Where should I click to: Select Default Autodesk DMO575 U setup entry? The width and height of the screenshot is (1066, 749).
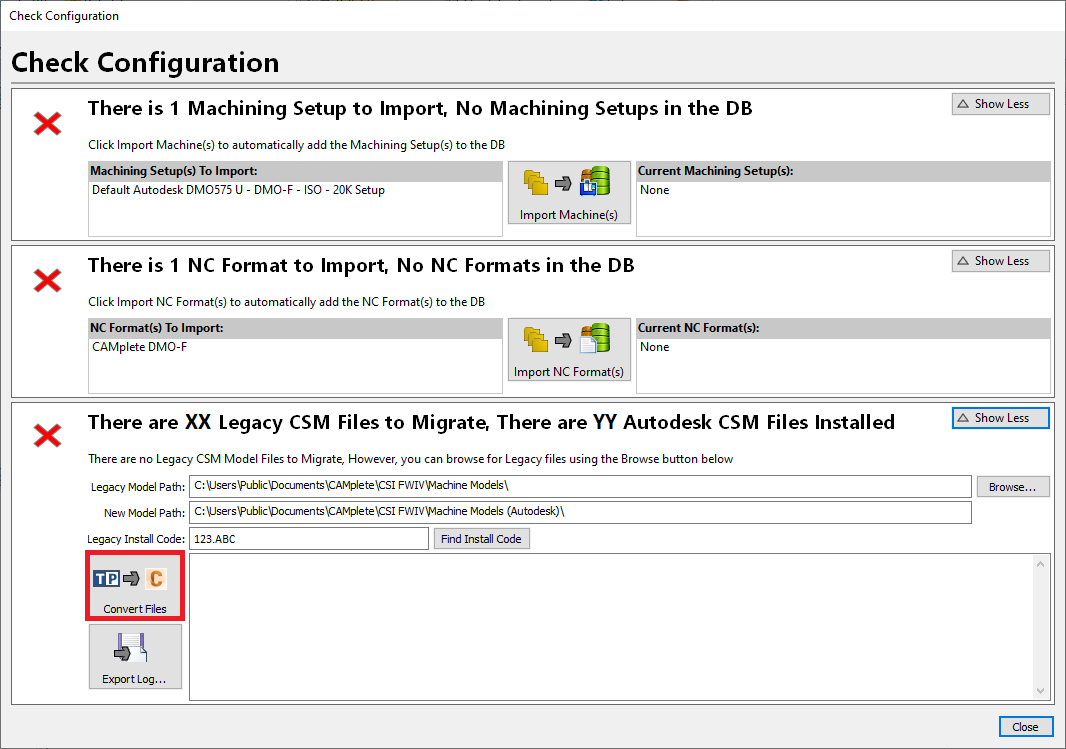pyautogui.click(x=239, y=190)
